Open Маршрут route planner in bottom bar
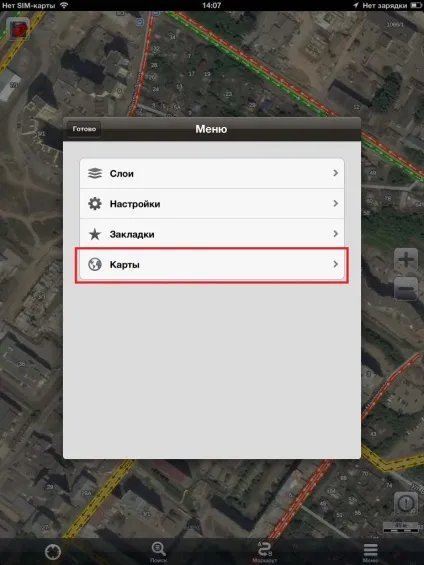This screenshot has width=424, height=565. point(264,552)
